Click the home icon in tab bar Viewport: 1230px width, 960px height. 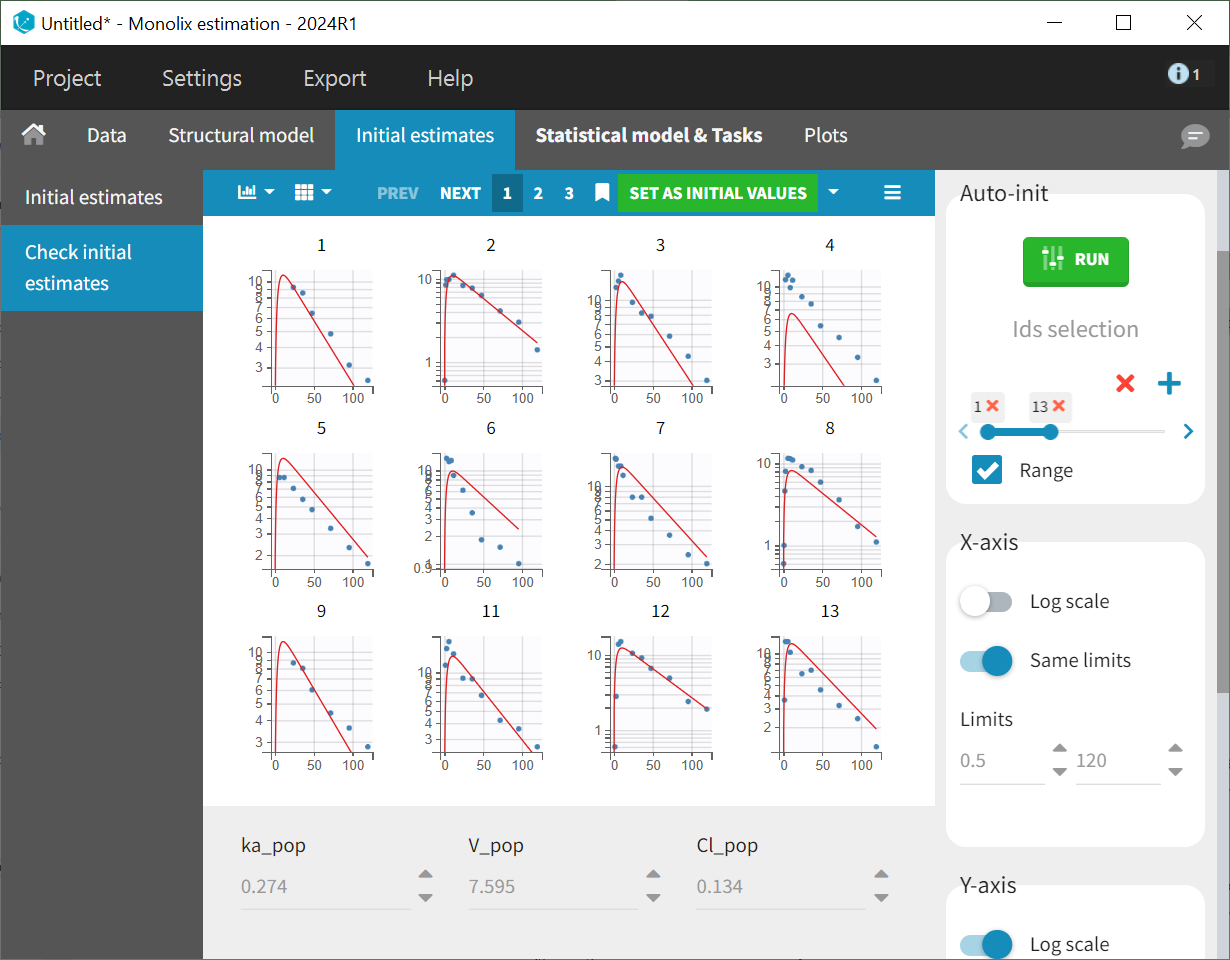[34, 135]
